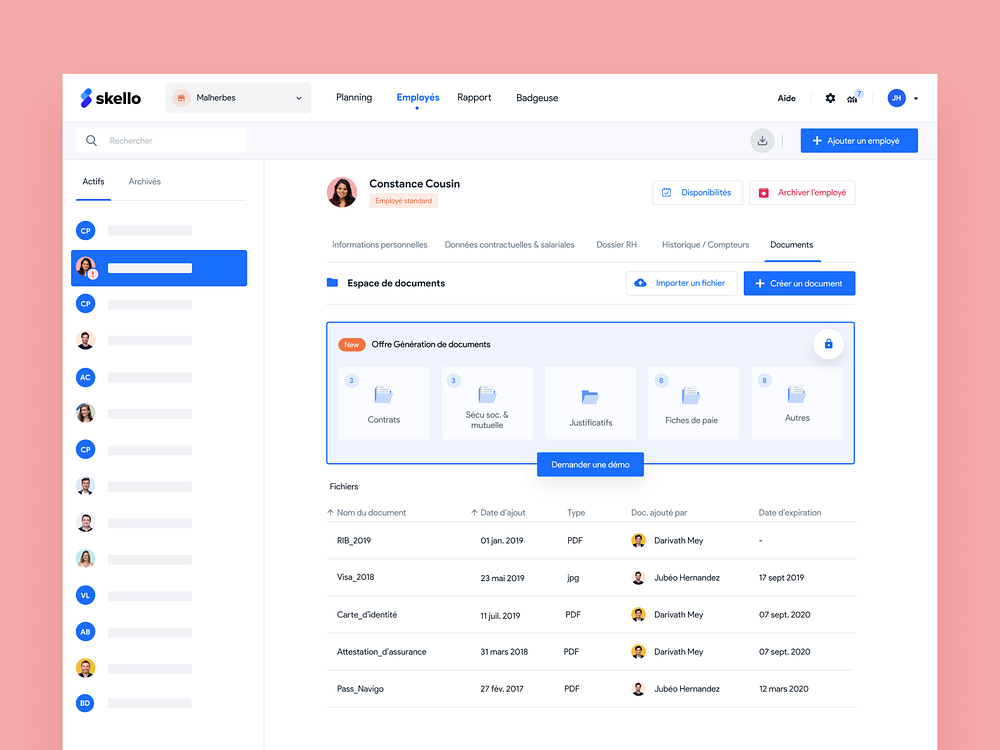This screenshot has width=1000, height=750.
Task: Click the notifications icon with badge 7
Action: point(853,97)
